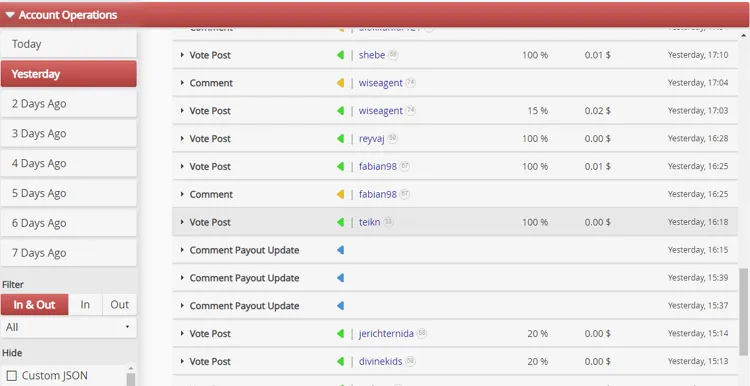Click the timestamp Yesterday, 15:13

pyautogui.click(x=698, y=361)
